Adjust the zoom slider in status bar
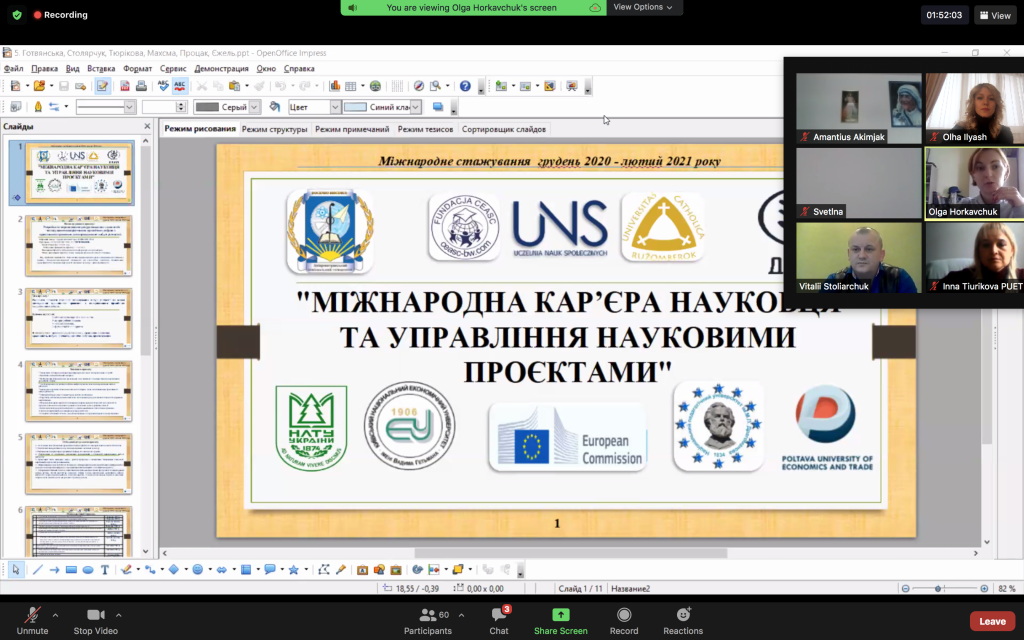 [938, 588]
